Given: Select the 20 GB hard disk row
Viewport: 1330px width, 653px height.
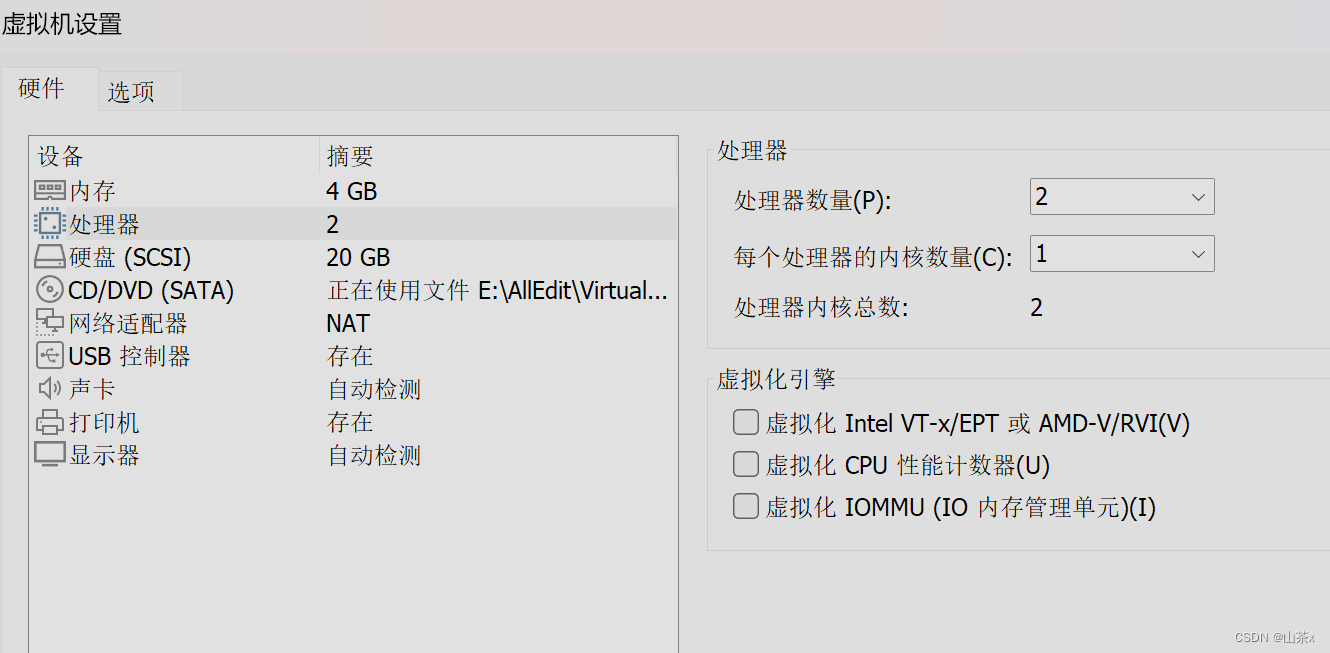Looking at the screenshot, I should 357,256.
